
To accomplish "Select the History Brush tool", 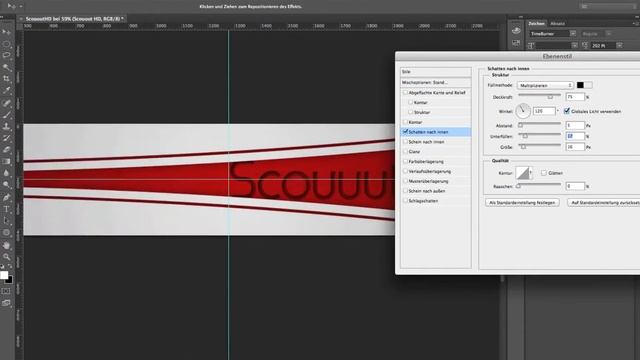I will [x=7, y=138].
